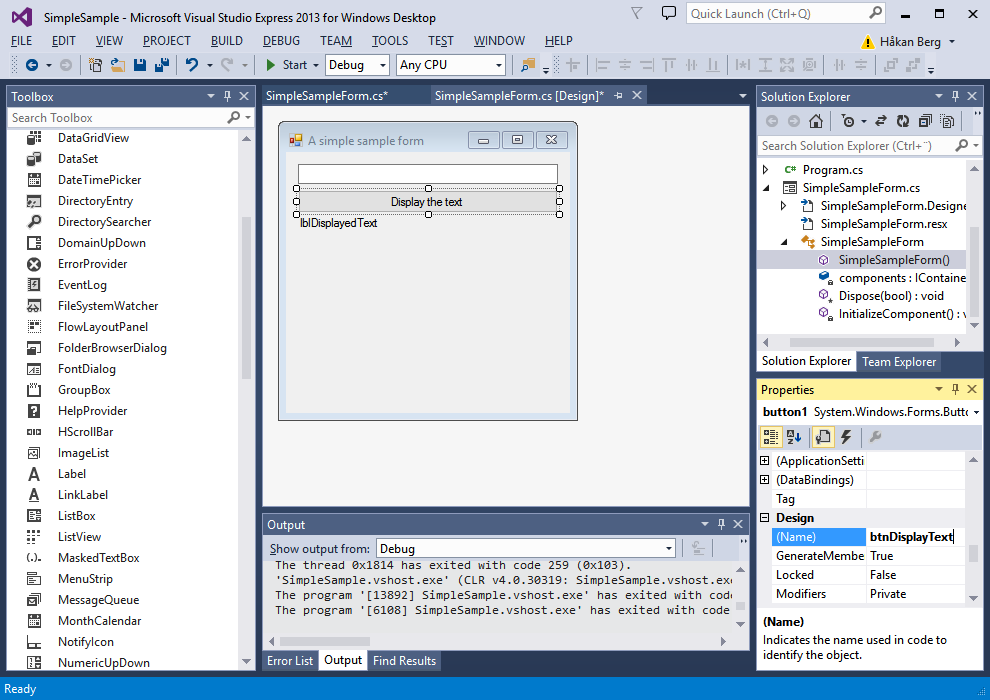
Task: Click the Pending Changes Filter clock icon
Action: [849, 121]
